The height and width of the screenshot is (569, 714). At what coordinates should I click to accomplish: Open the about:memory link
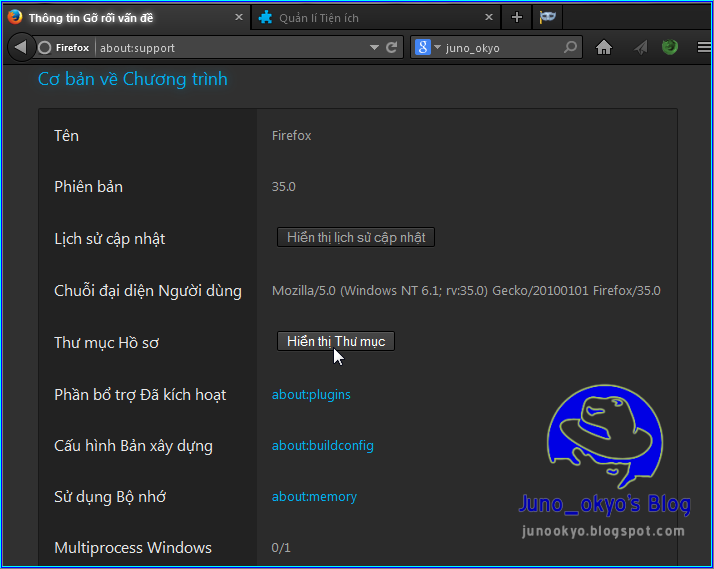(314, 496)
